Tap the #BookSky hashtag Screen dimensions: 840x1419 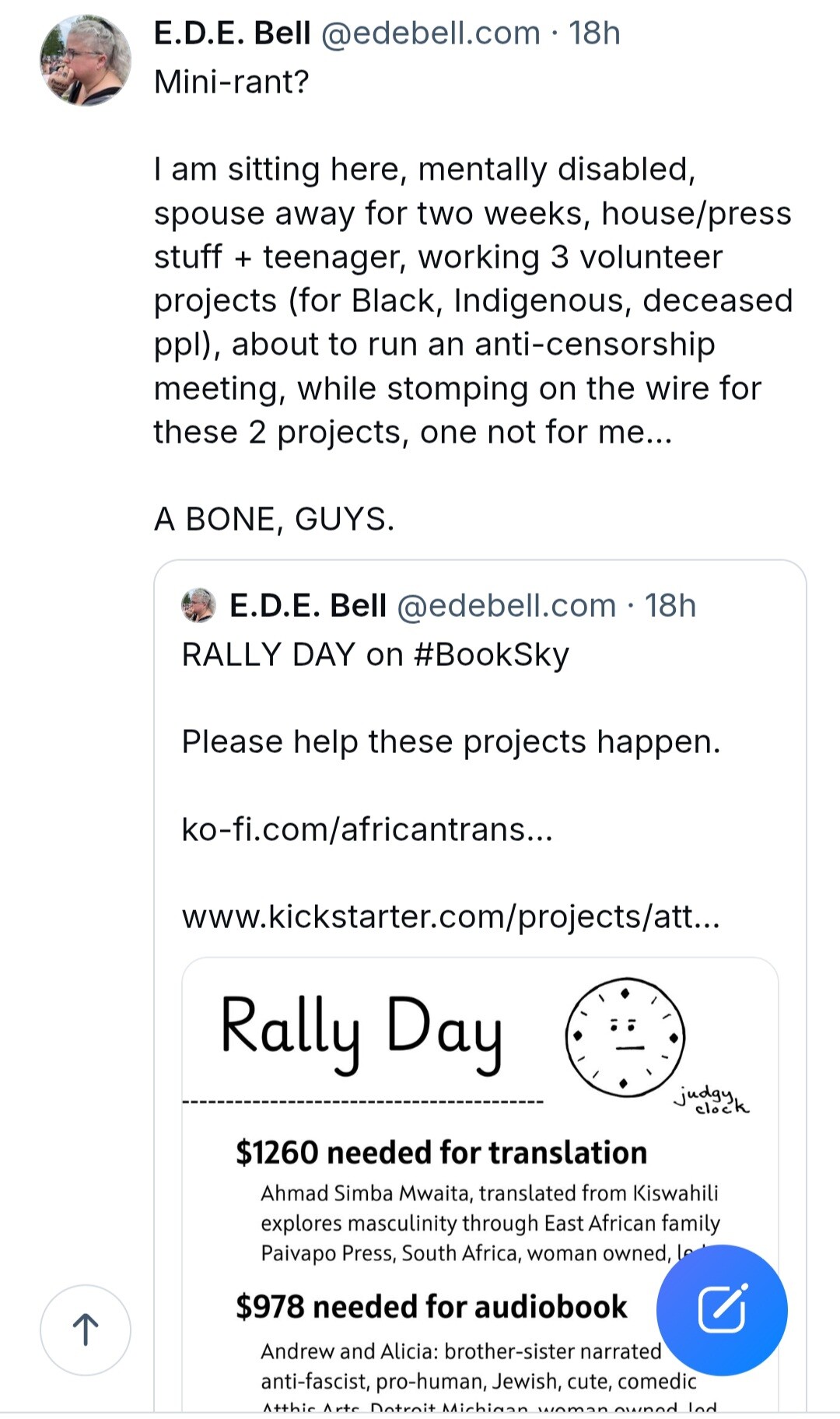[492, 654]
